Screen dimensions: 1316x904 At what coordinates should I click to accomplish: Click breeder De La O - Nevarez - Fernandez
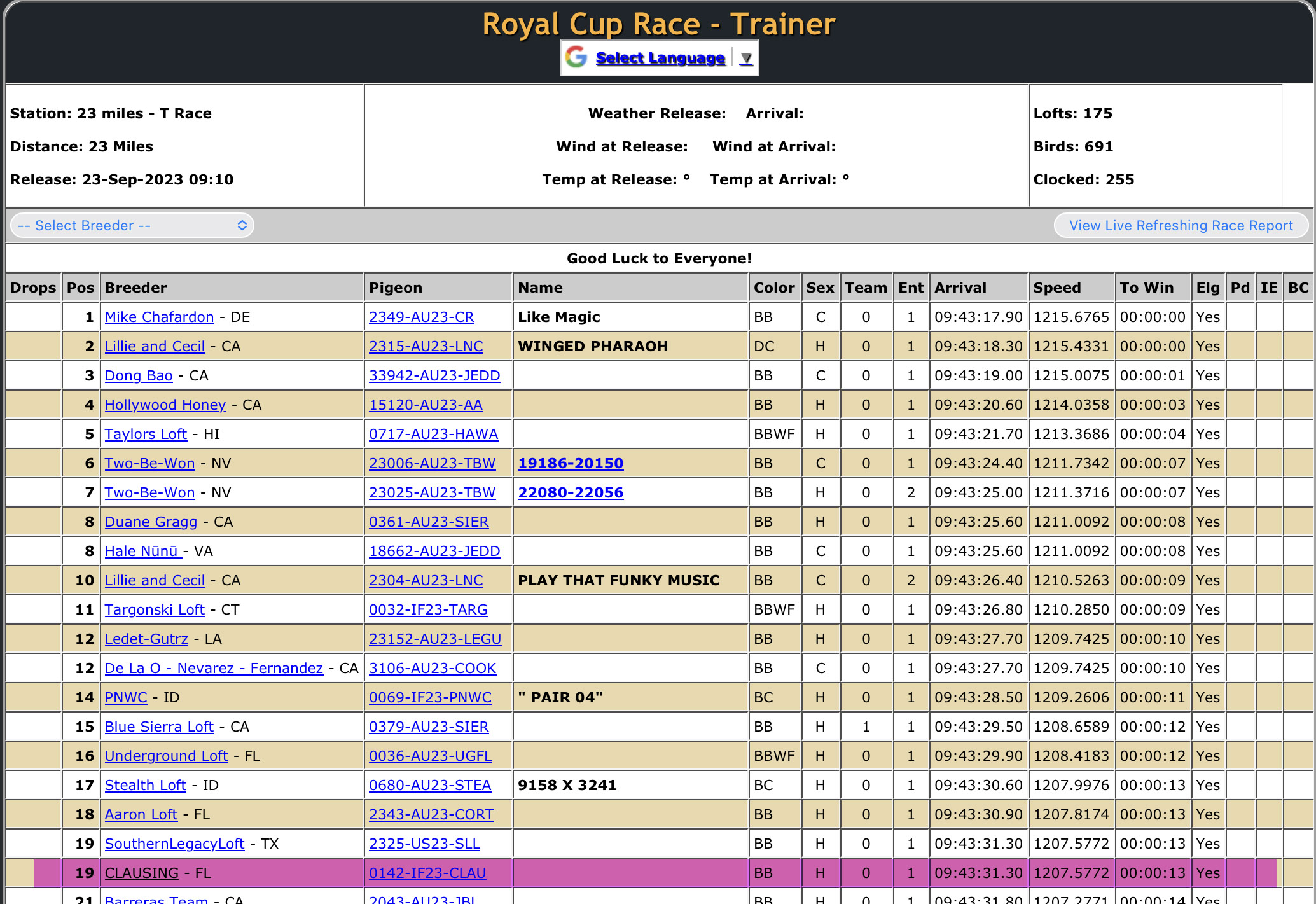214,668
